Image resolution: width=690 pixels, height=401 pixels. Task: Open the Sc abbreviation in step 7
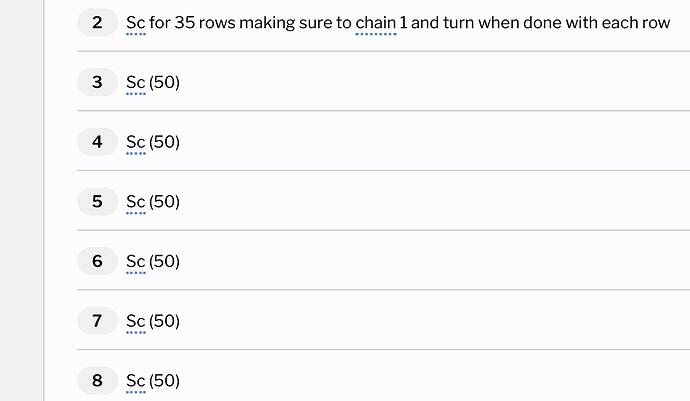point(136,321)
